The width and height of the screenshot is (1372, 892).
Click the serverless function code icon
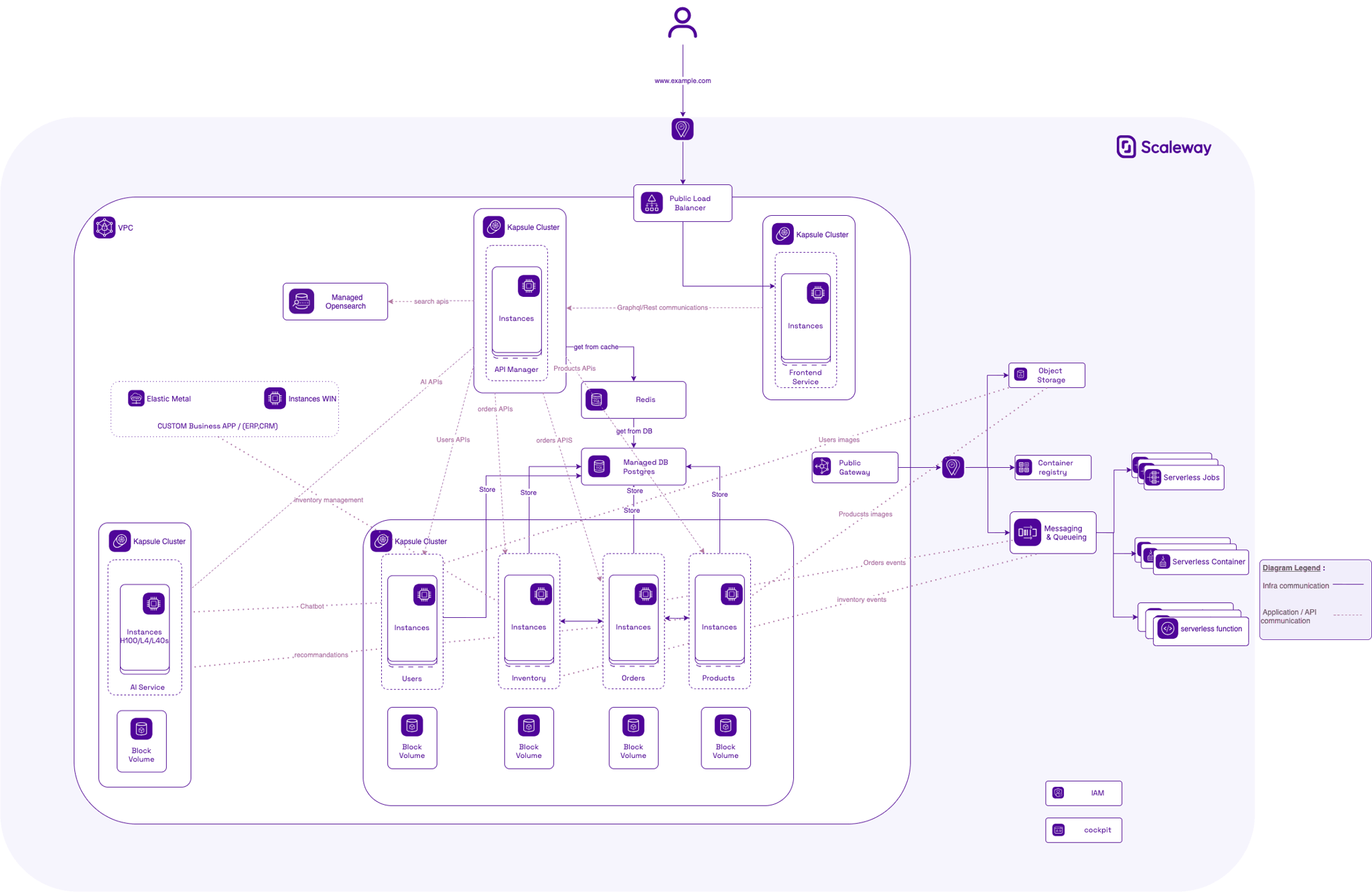(1167, 629)
